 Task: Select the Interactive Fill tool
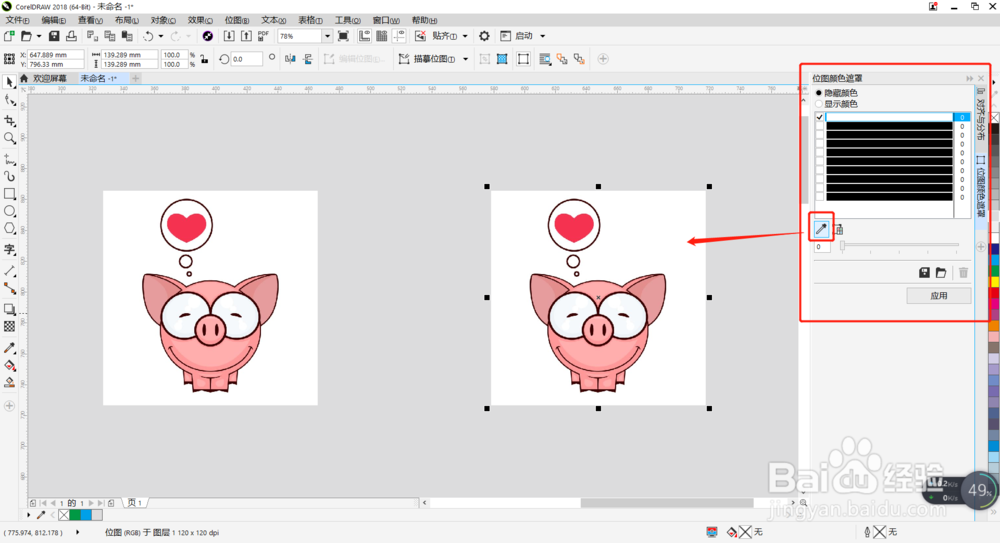10,366
